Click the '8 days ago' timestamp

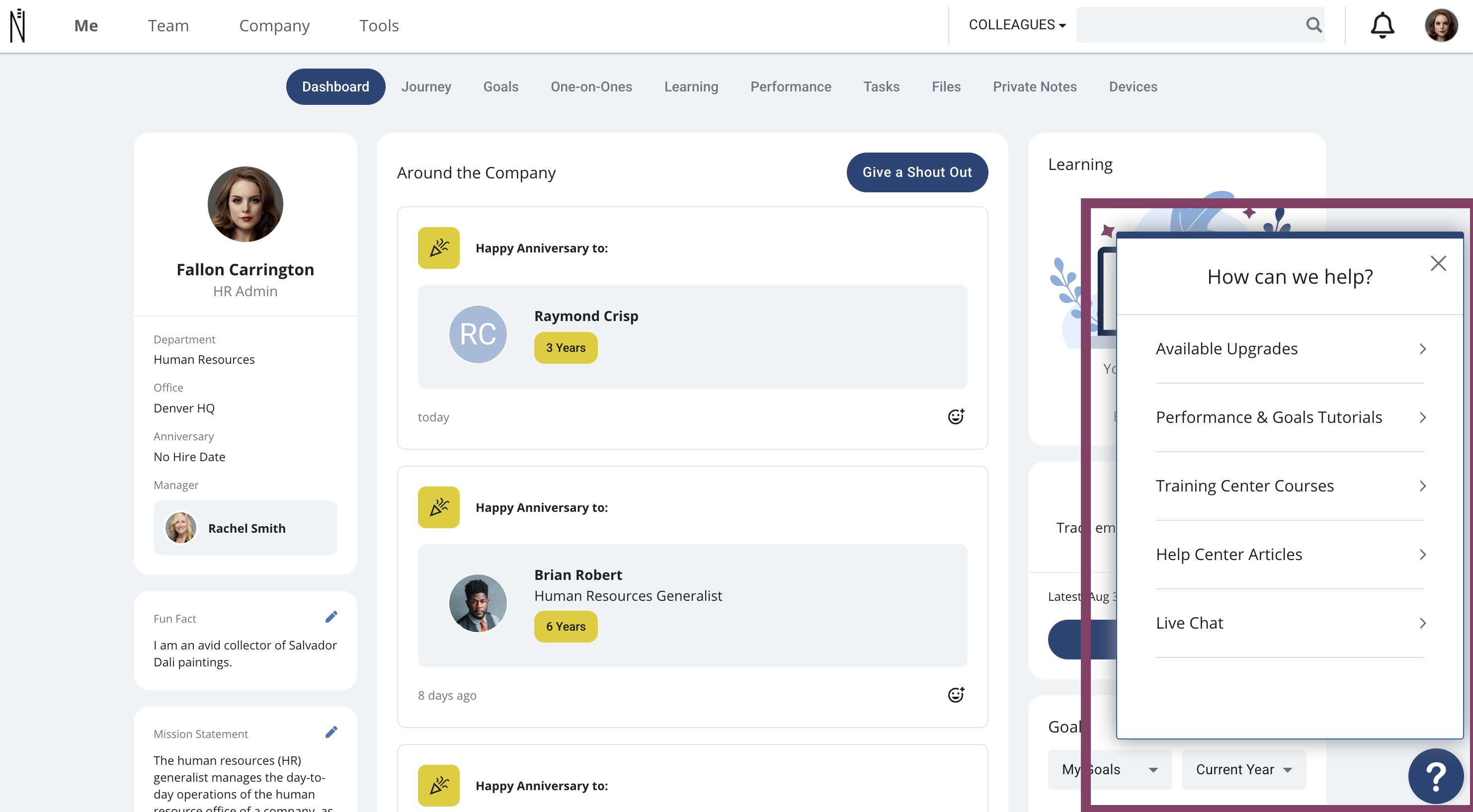[x=447, y=695]
